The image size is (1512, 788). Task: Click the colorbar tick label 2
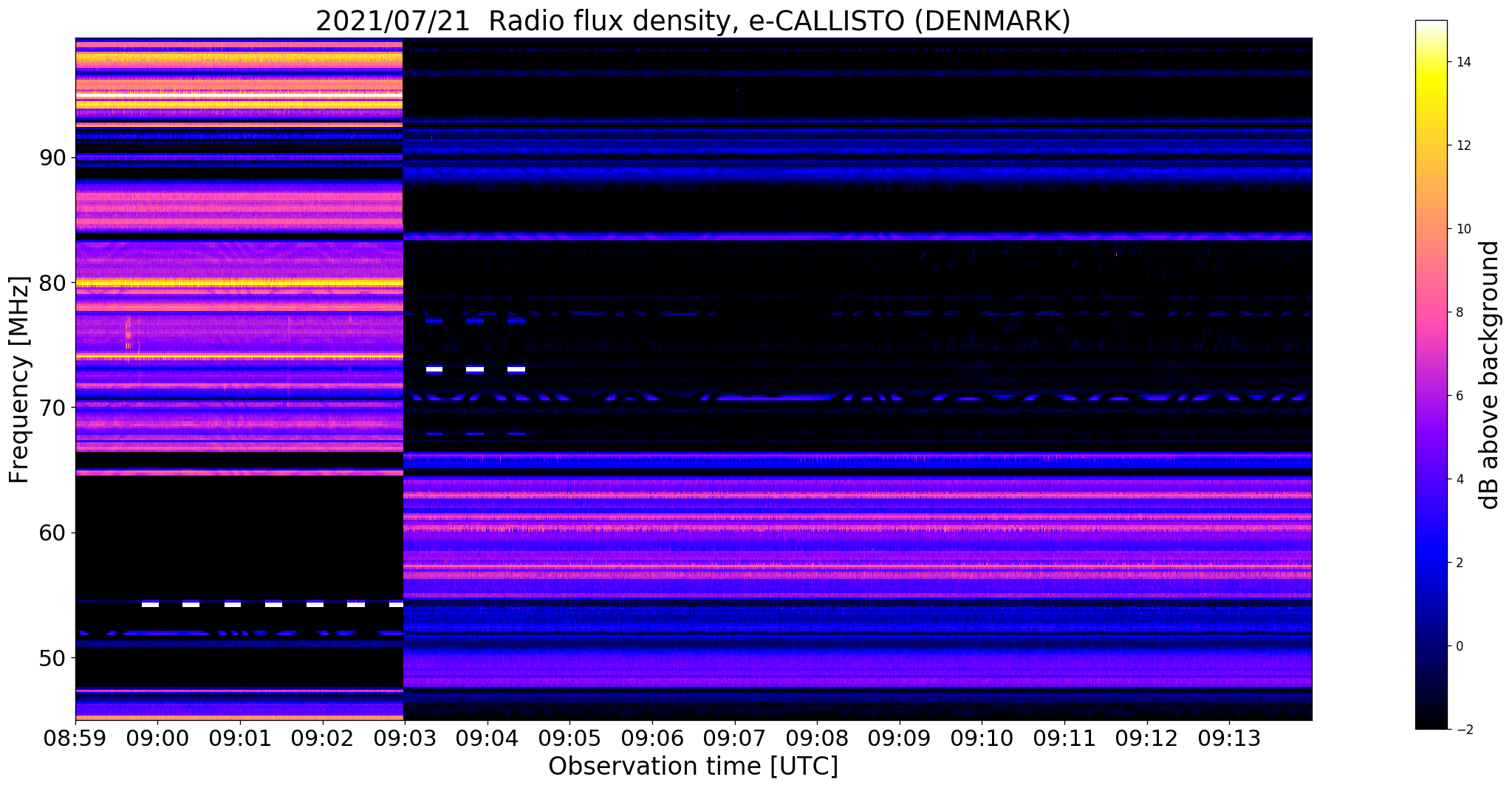point(1459,563)
